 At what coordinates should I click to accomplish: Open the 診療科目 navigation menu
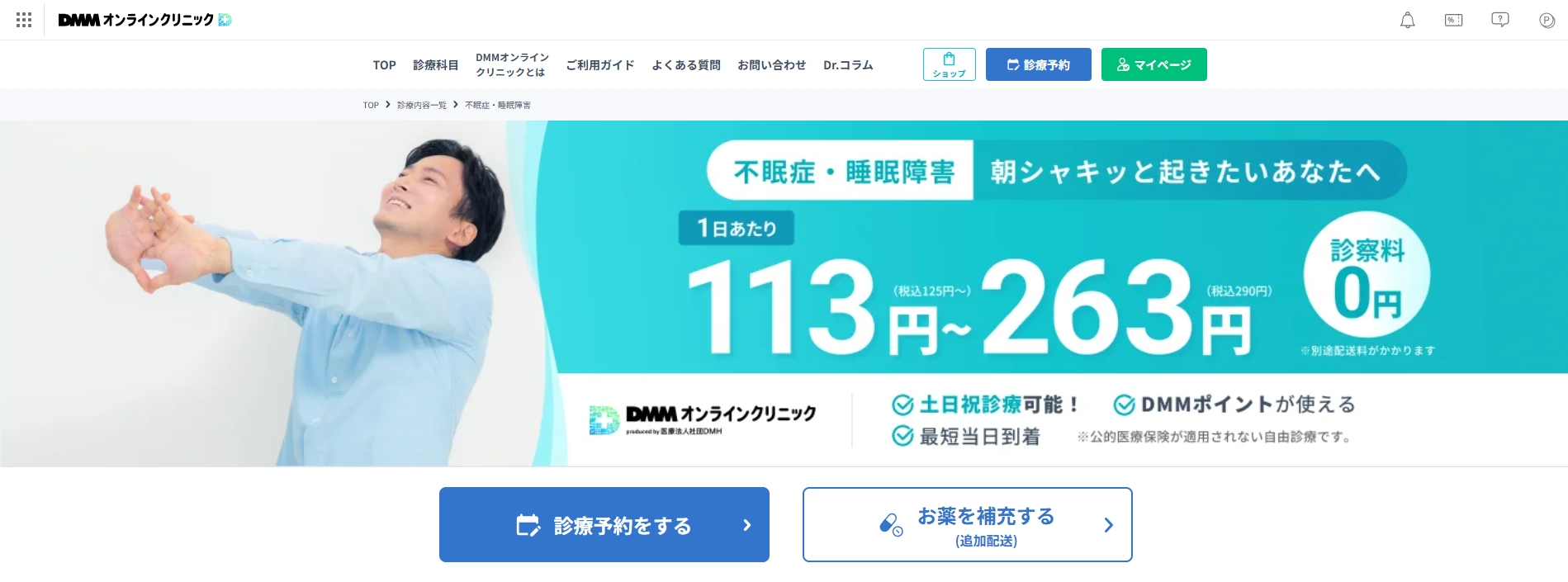[x=436, y=64]
